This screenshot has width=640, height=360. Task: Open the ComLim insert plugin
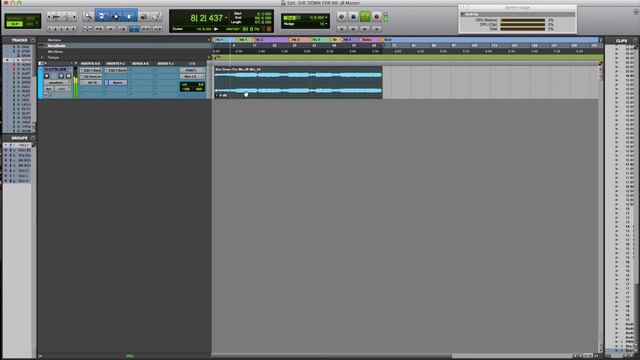tap(93, 76)
